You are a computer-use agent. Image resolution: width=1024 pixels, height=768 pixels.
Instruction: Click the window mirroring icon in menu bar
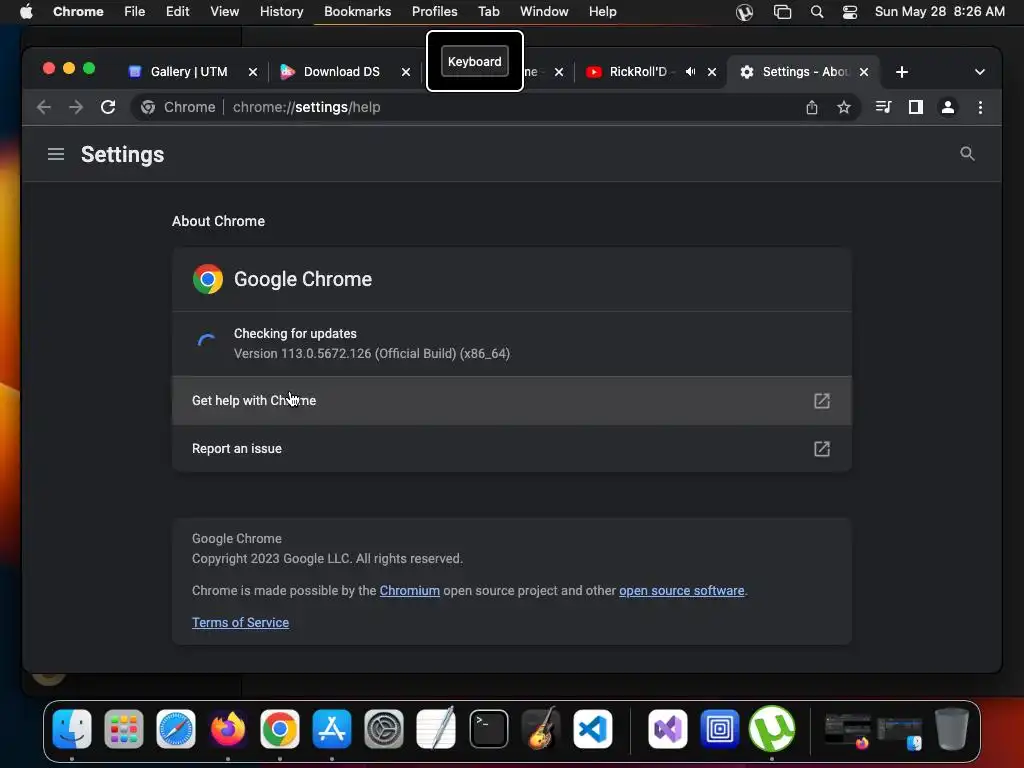click(782, 12)
